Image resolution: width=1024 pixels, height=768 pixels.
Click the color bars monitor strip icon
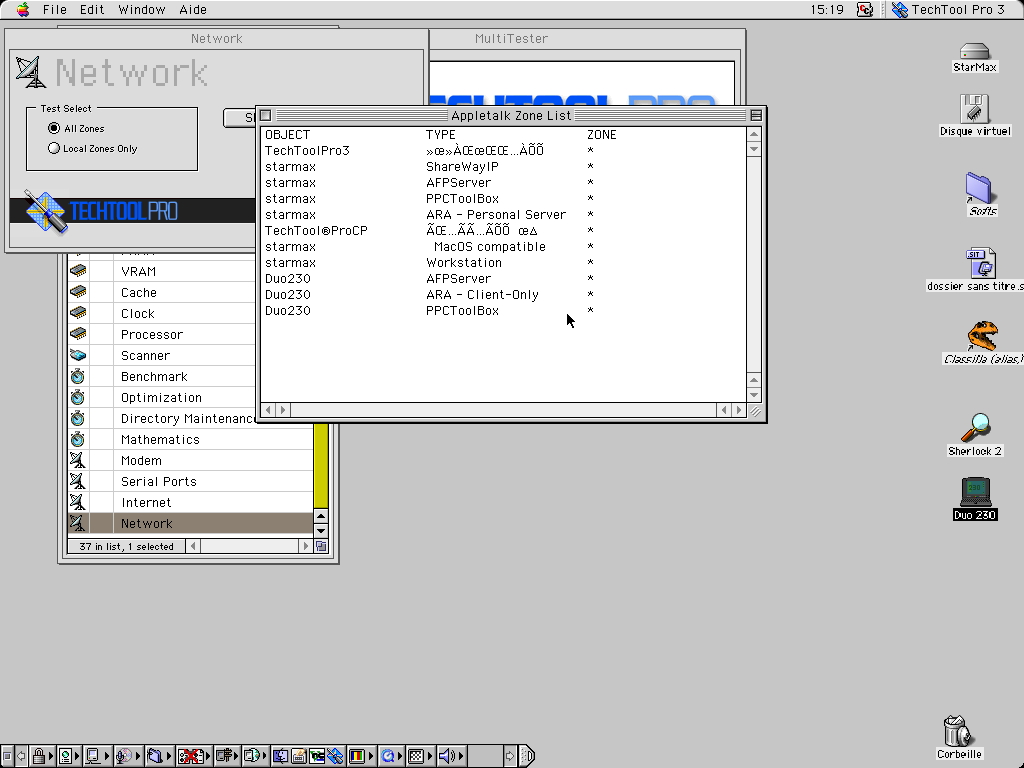357,756
